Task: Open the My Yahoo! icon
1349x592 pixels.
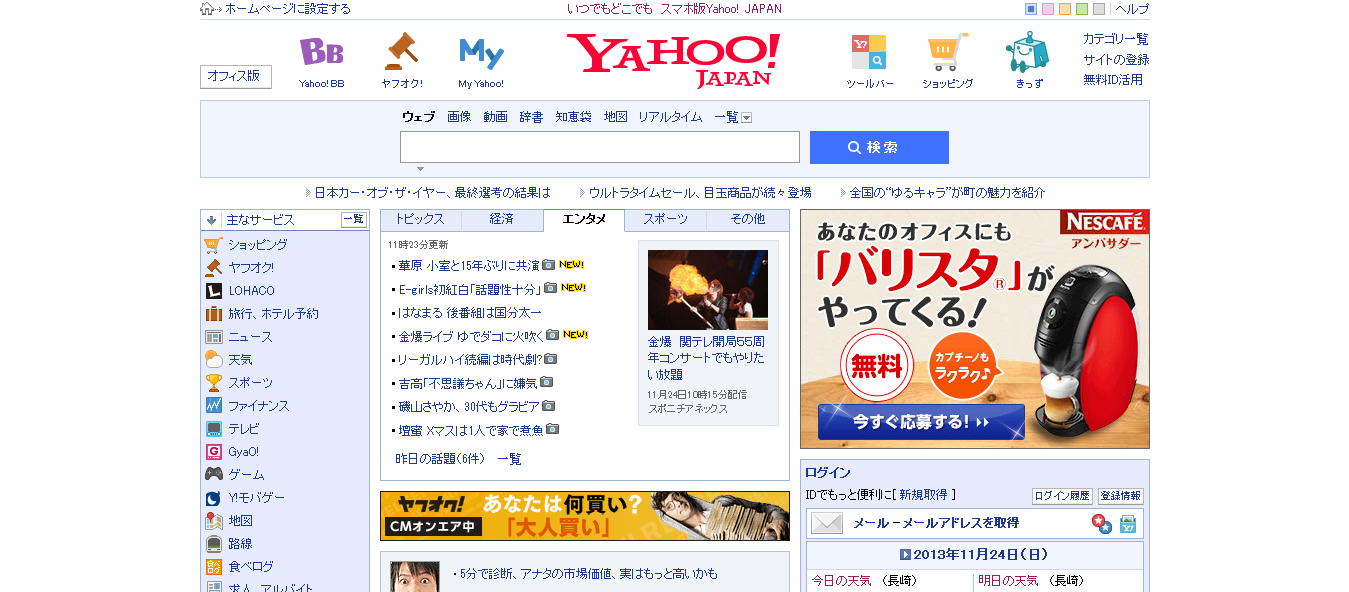Action: point(481,53)
